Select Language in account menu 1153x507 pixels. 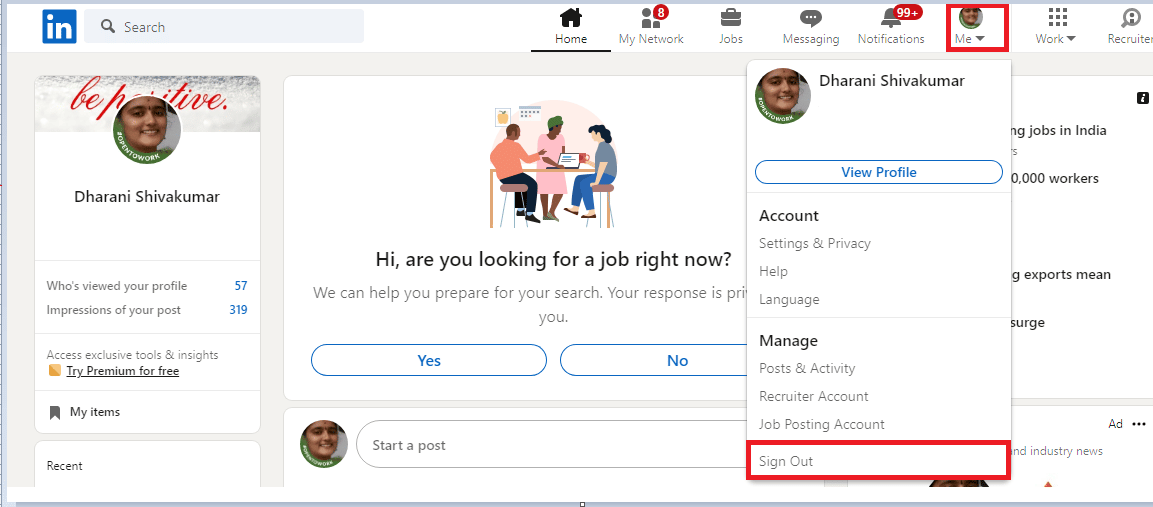point(789,299)
